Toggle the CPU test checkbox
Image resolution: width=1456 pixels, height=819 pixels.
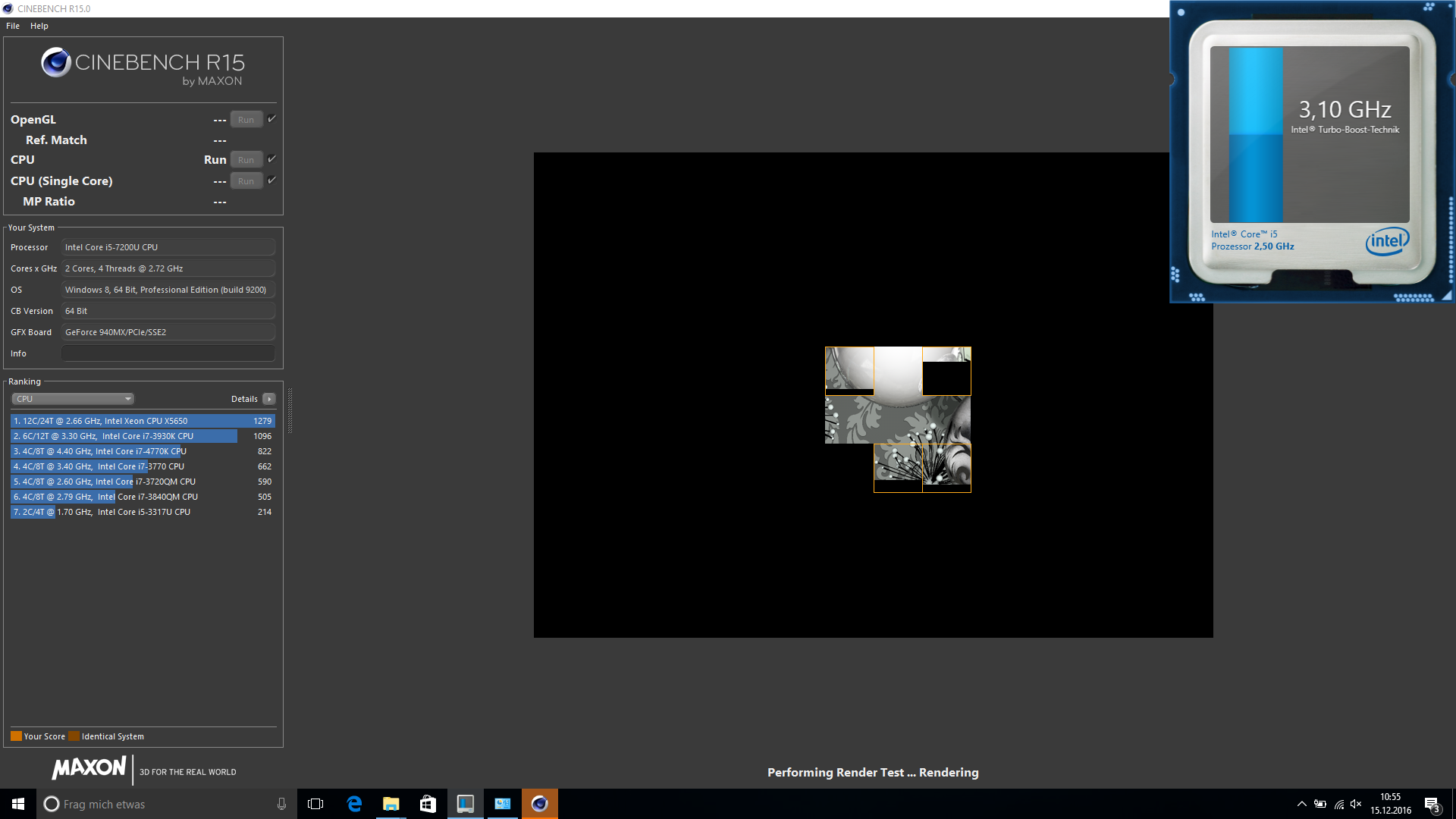[x=271, y=159]
